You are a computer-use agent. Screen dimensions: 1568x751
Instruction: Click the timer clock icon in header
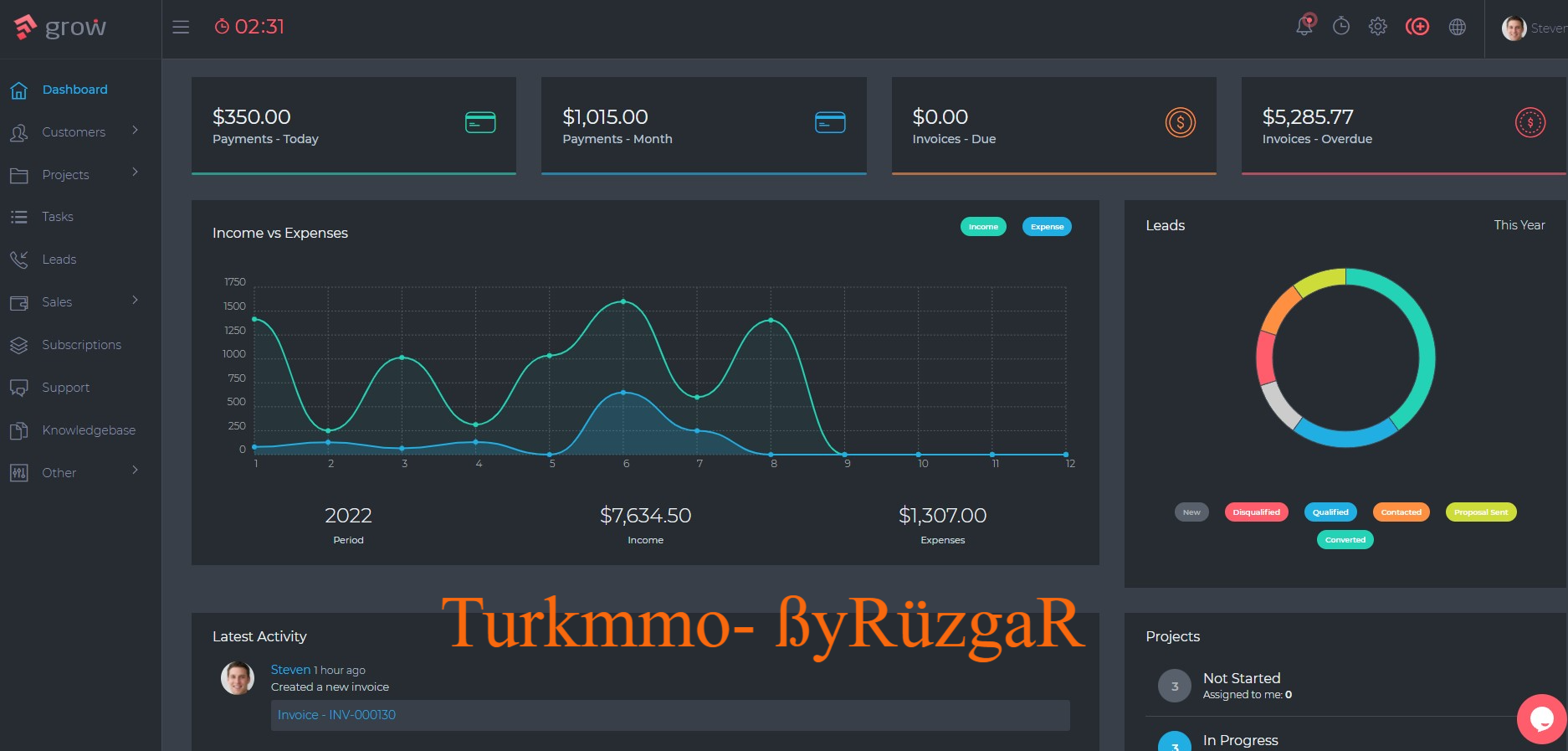(x=1341, y=26)
